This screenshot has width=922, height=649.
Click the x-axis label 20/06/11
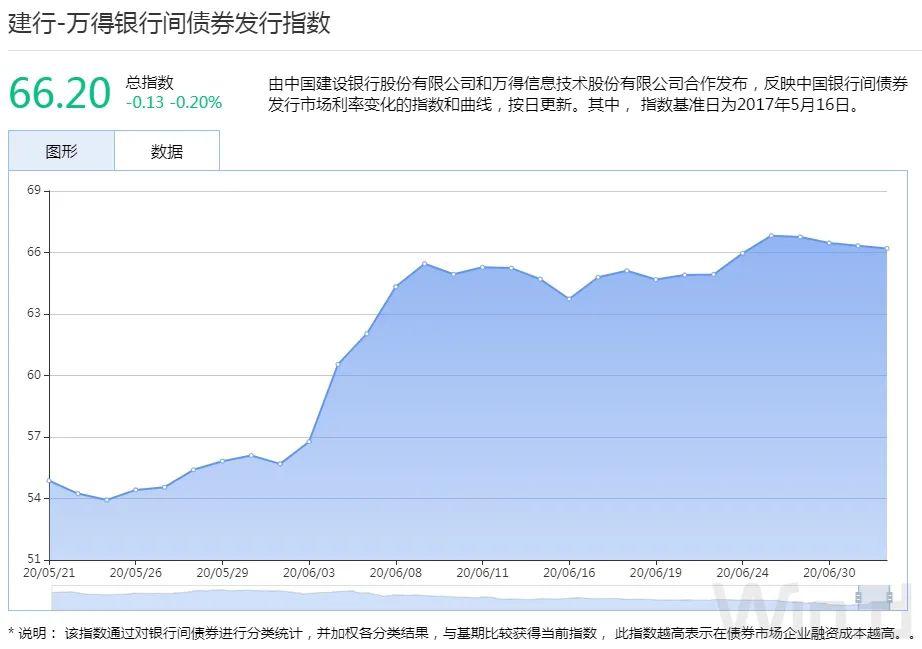tap(482, 573)
